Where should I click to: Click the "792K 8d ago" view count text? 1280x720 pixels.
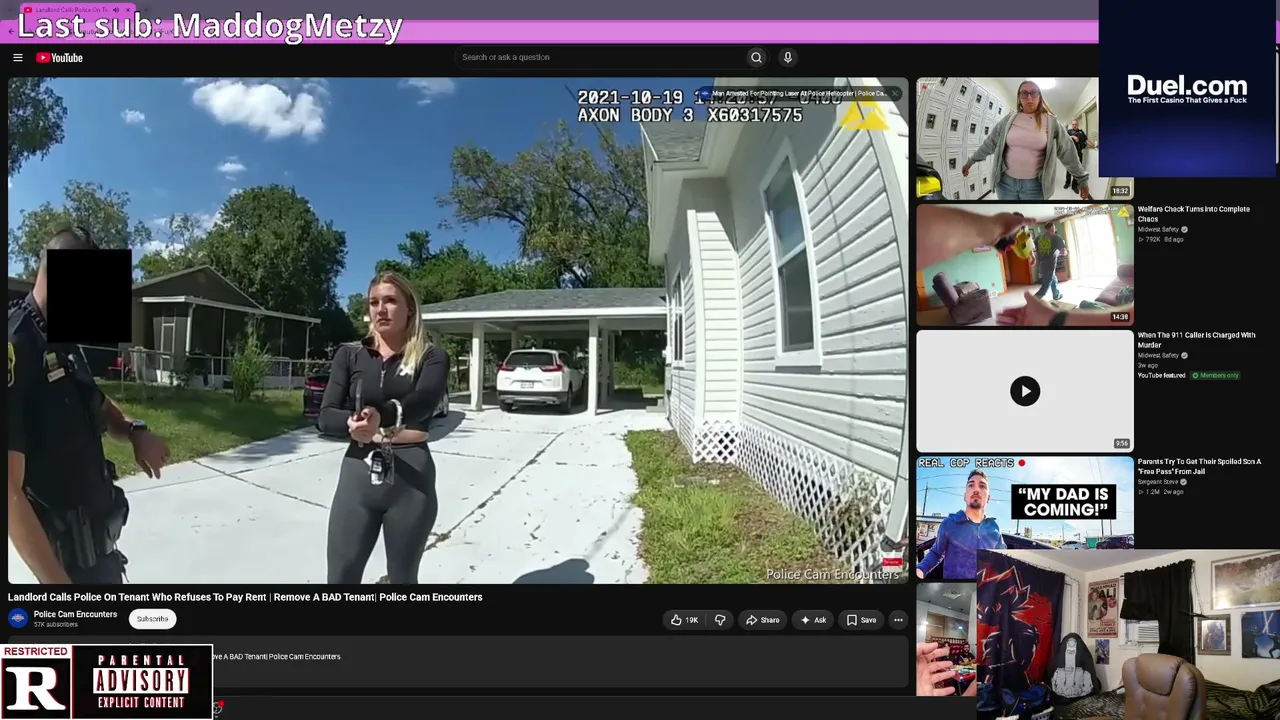pos(1161,240)
